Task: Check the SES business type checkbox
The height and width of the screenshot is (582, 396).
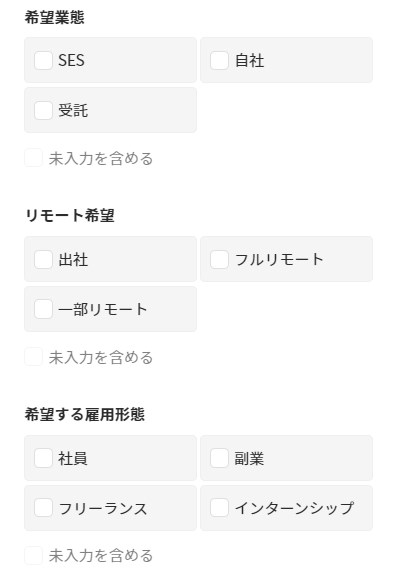Action: (x=43, y=60)
